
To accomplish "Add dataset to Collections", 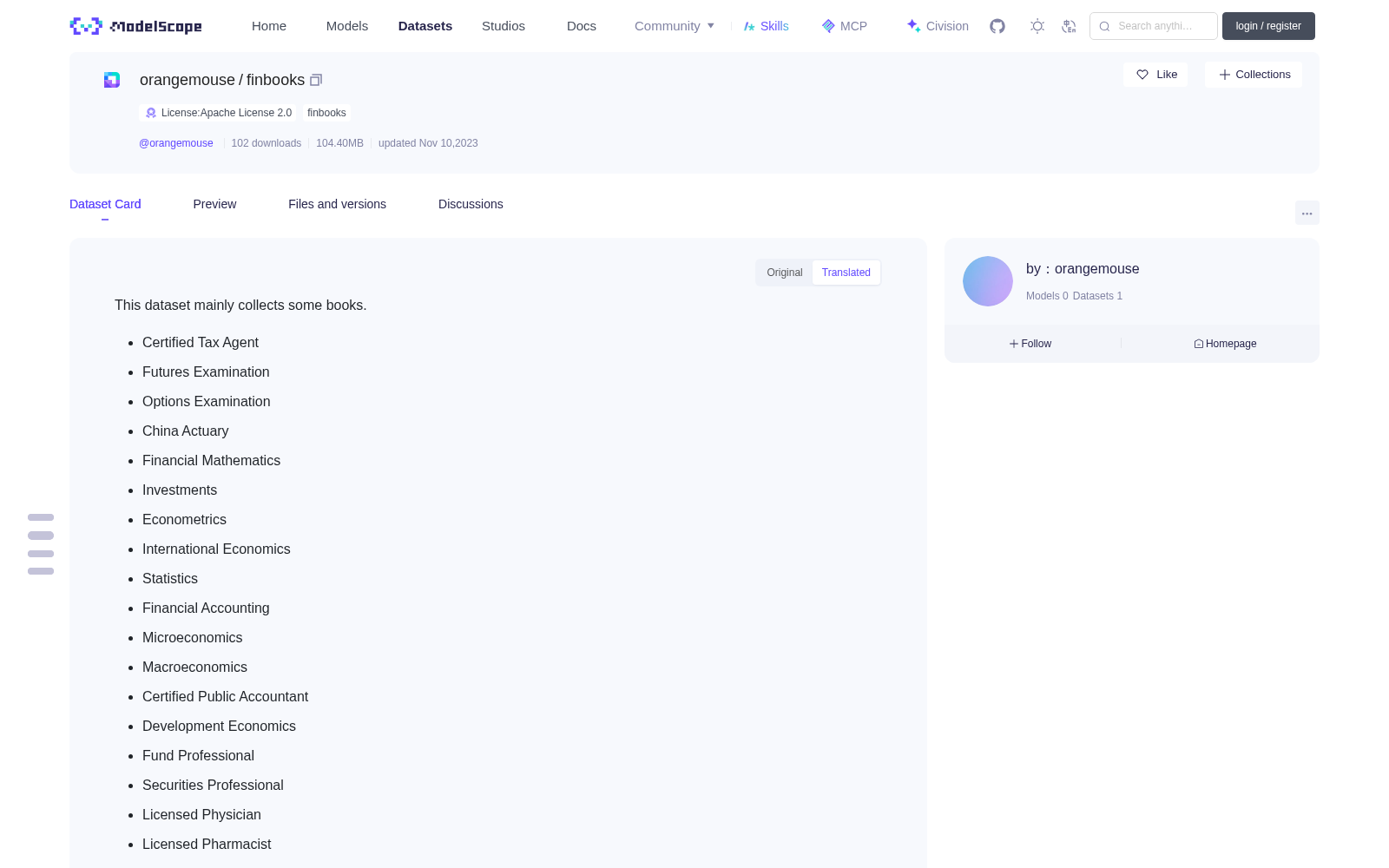I will 1254,75.
